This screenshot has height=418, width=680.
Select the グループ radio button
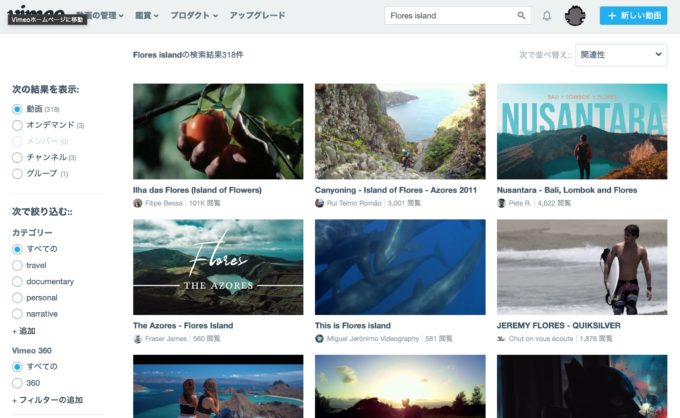(17, 174)
